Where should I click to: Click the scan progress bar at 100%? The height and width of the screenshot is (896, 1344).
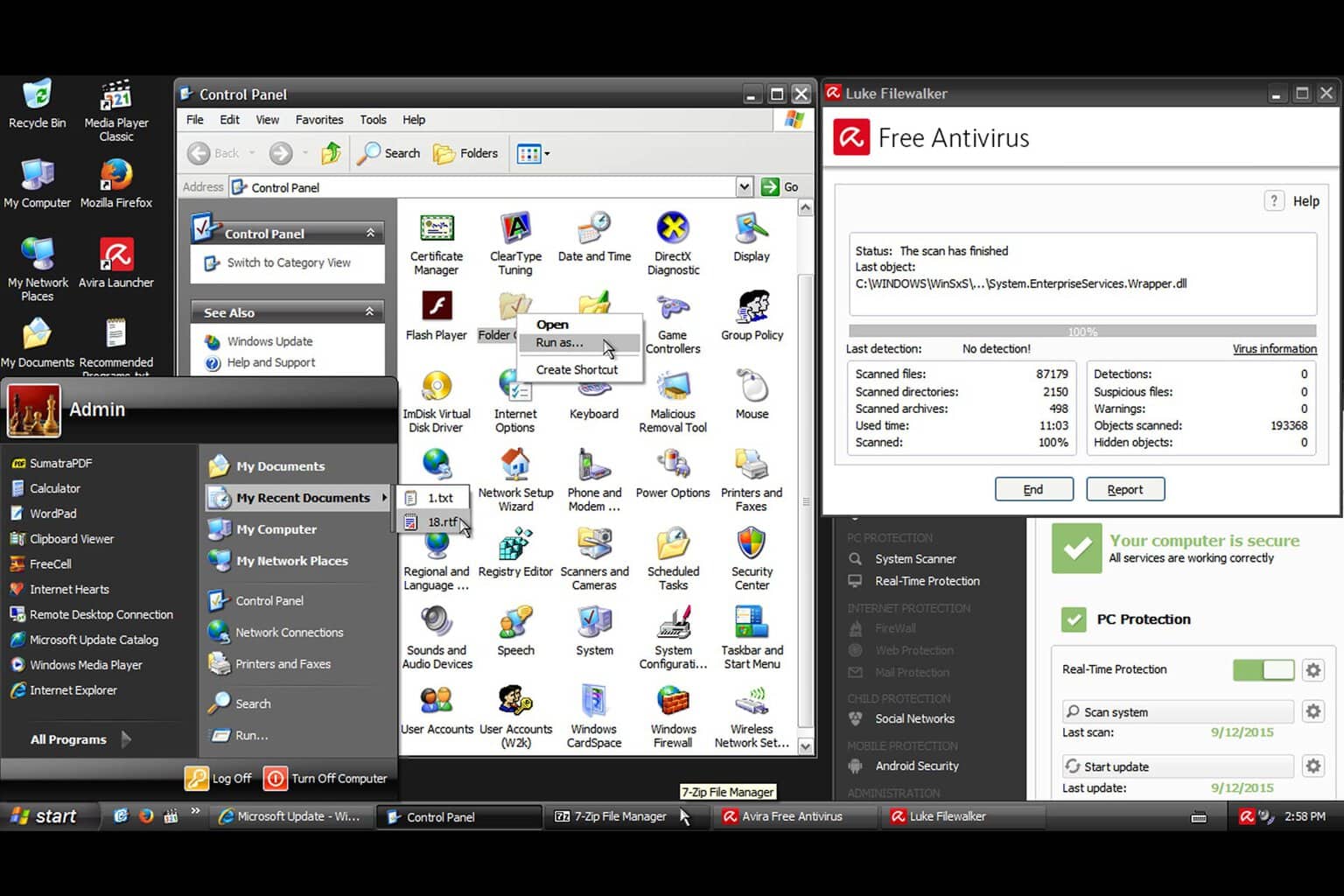click(1082, 332)
